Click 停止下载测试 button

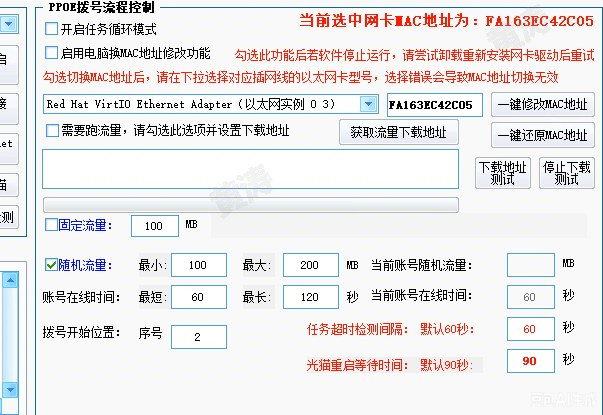coord(566,173)
